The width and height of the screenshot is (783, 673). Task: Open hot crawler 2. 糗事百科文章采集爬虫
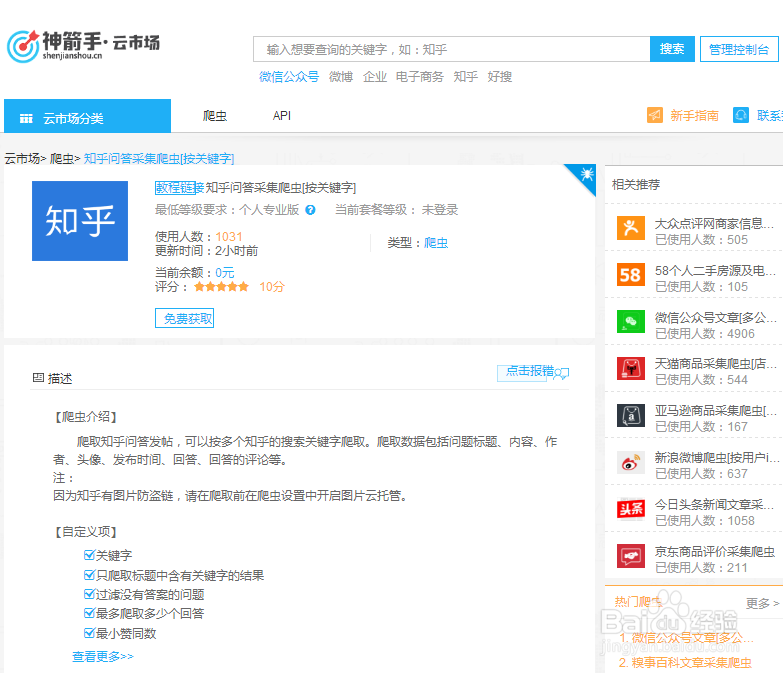point(685,663)
